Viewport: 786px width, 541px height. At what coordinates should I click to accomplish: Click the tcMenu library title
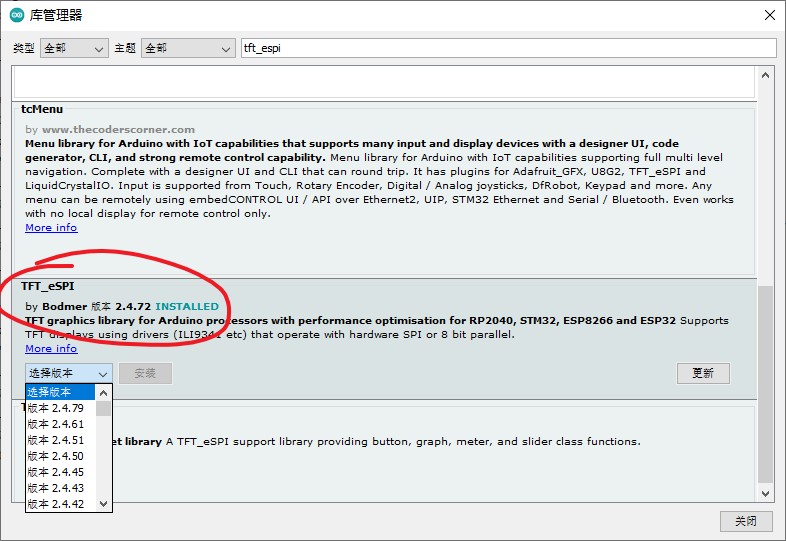(x=42, y=109)
